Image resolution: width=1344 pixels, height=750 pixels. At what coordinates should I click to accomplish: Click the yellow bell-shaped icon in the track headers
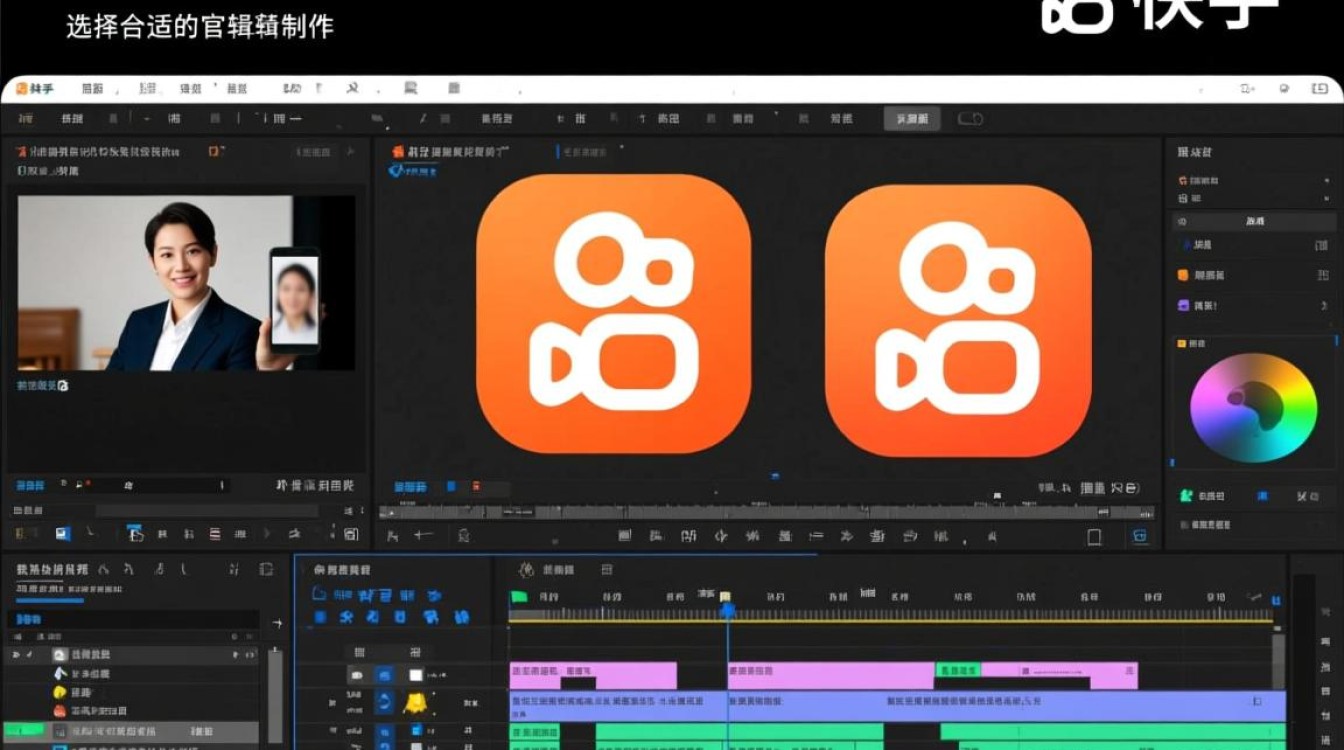(414, 704)
